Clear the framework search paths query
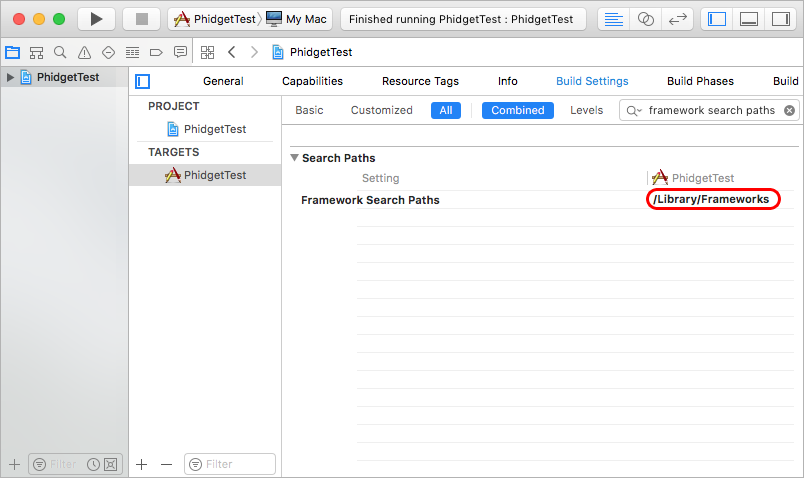This screenshot has width=804, height=478. pyautogui.click(x=789, y=110)
